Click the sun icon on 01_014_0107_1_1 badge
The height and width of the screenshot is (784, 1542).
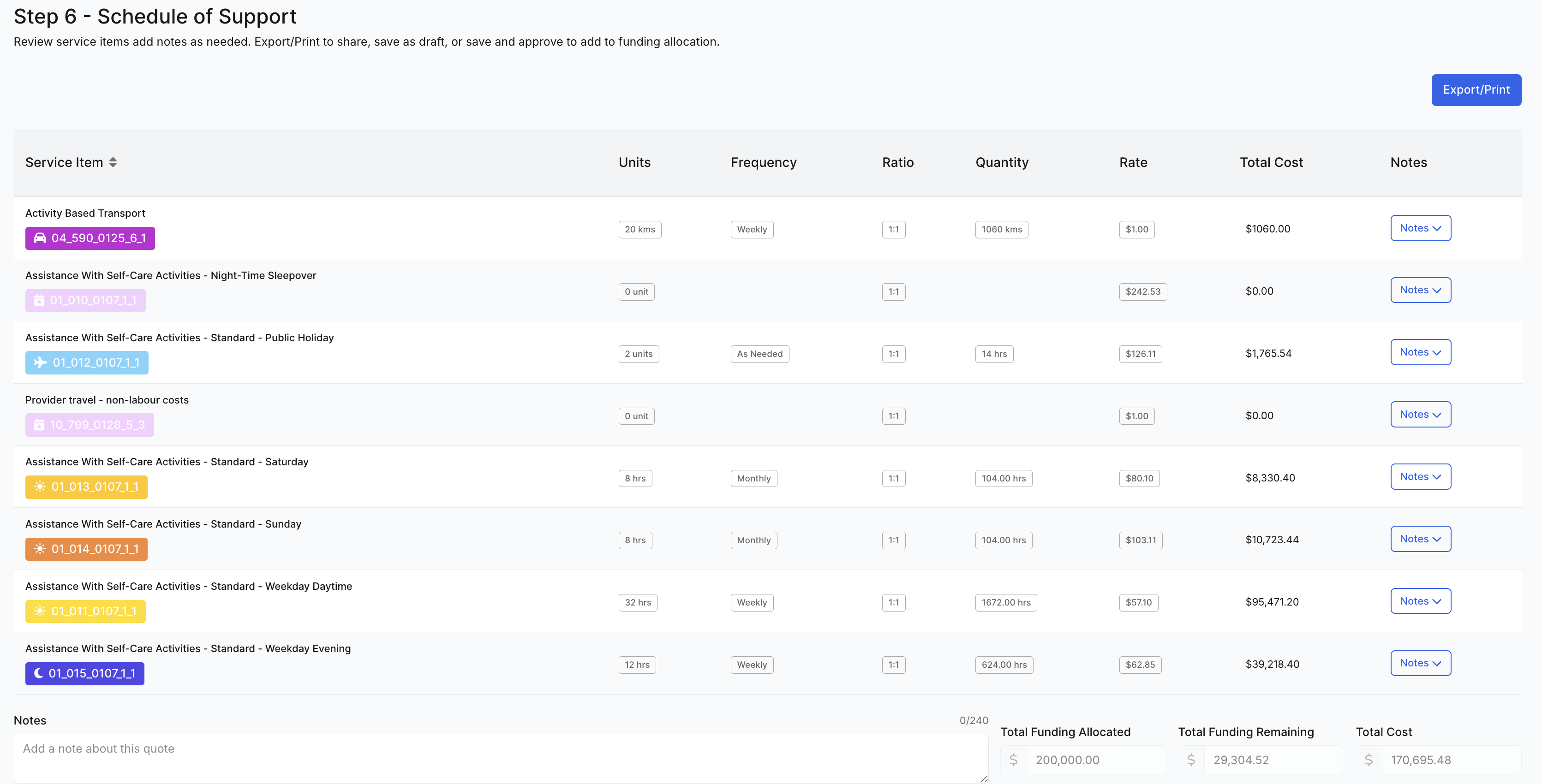click(40, 549)
